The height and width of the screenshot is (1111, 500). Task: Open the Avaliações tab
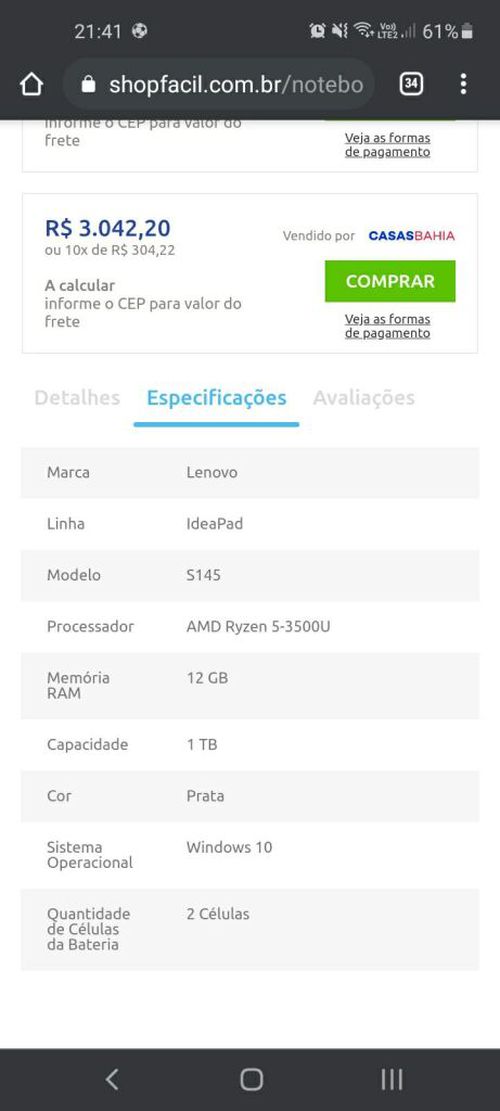364,398
